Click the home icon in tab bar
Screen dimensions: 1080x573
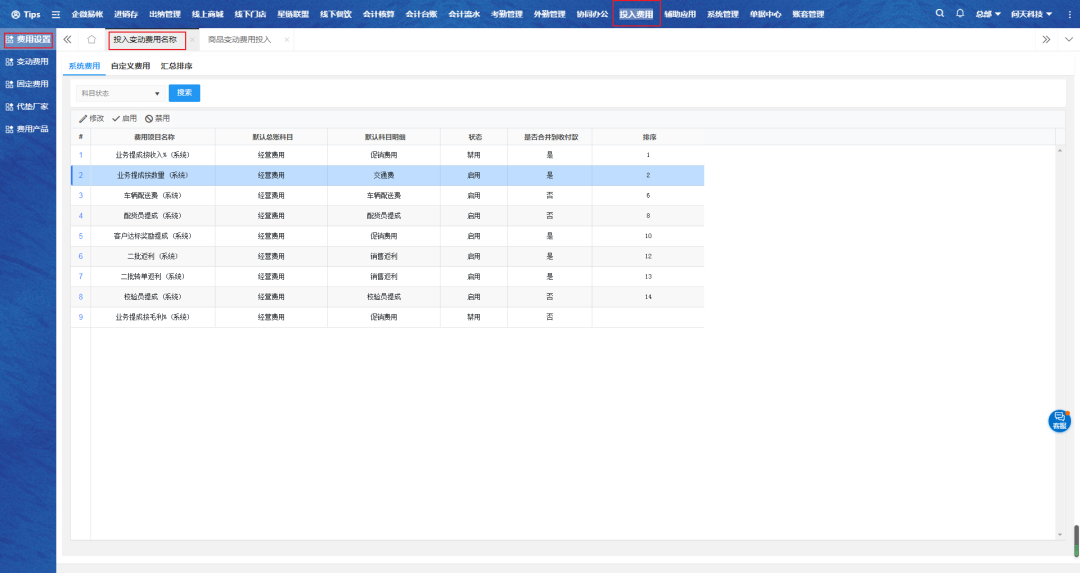pyautogui.click(x=91, y=40)
